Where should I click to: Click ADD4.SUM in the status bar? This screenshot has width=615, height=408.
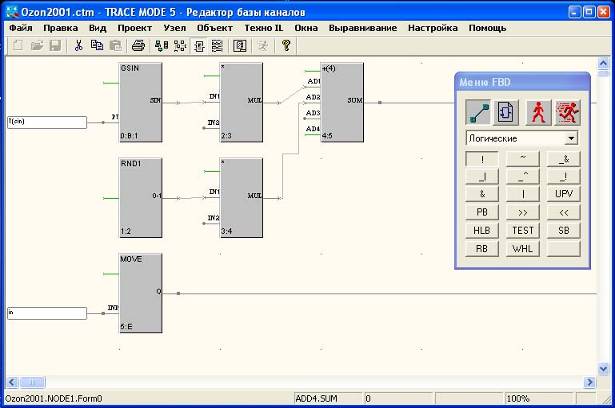click(x=316, y=399)
